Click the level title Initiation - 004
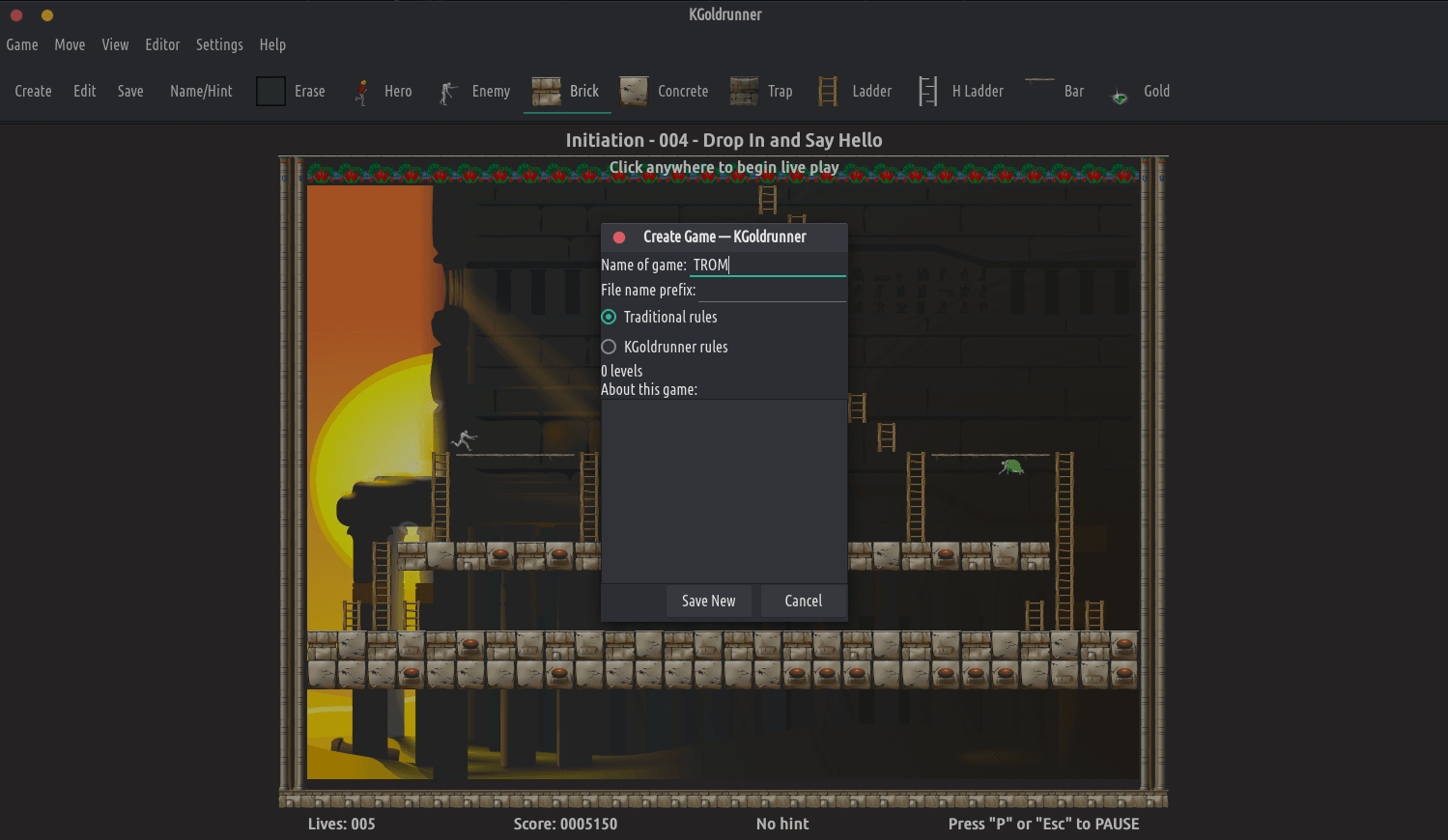The width and height of the screenshot is (1448, 840). (724, 140)
